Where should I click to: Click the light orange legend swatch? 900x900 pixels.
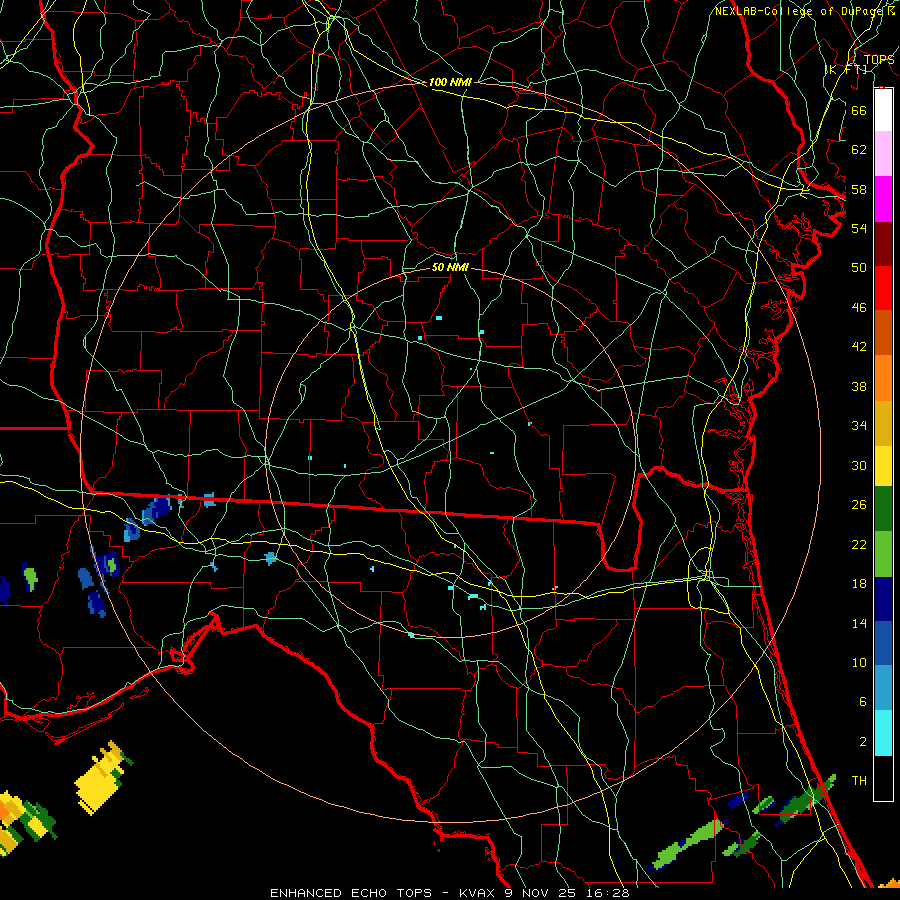[883, 378]
